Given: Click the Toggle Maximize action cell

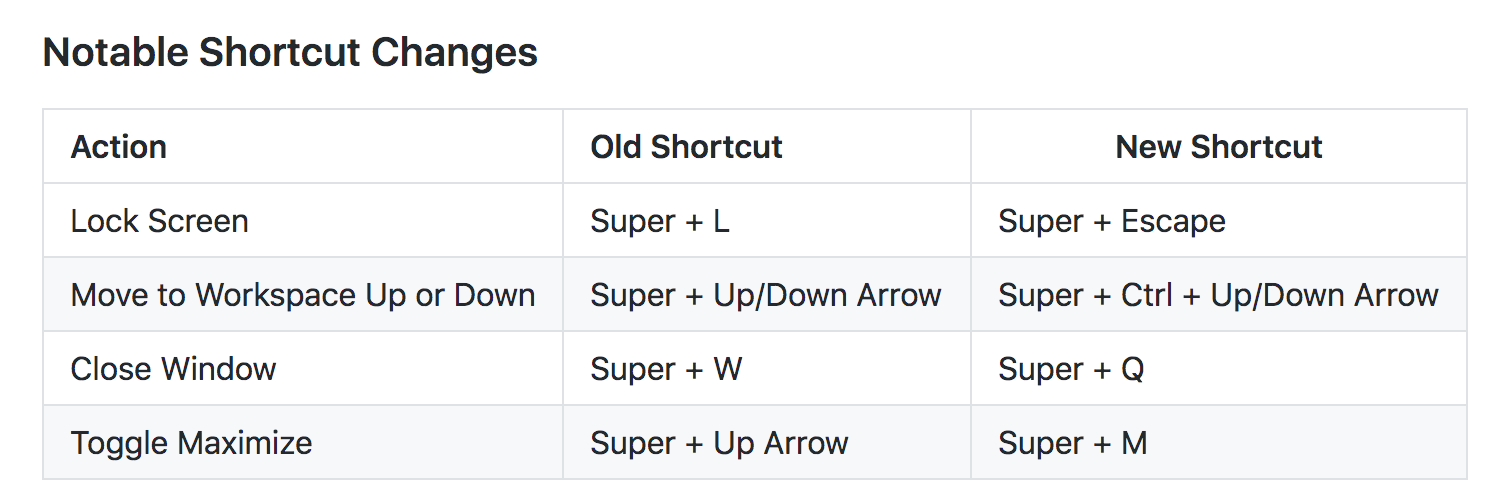Looking at the screenshot, I should (x=303, y=442).
